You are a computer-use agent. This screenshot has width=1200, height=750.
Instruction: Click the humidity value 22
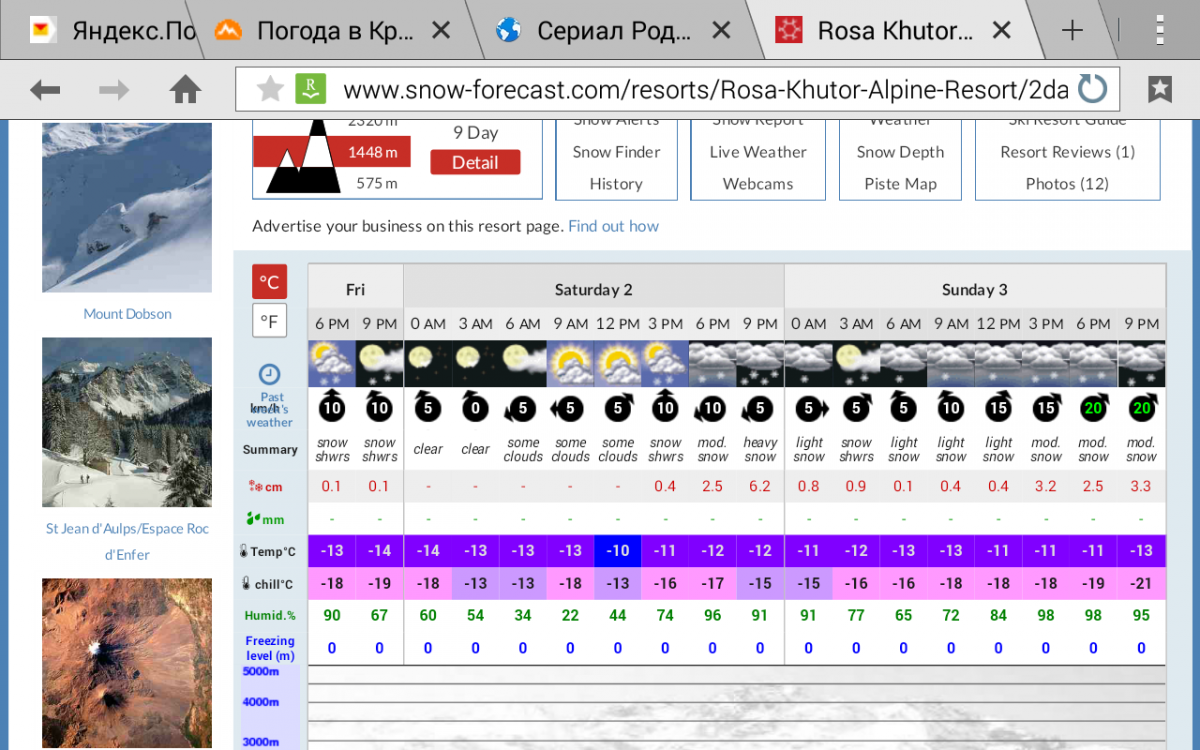coord(570,616)
